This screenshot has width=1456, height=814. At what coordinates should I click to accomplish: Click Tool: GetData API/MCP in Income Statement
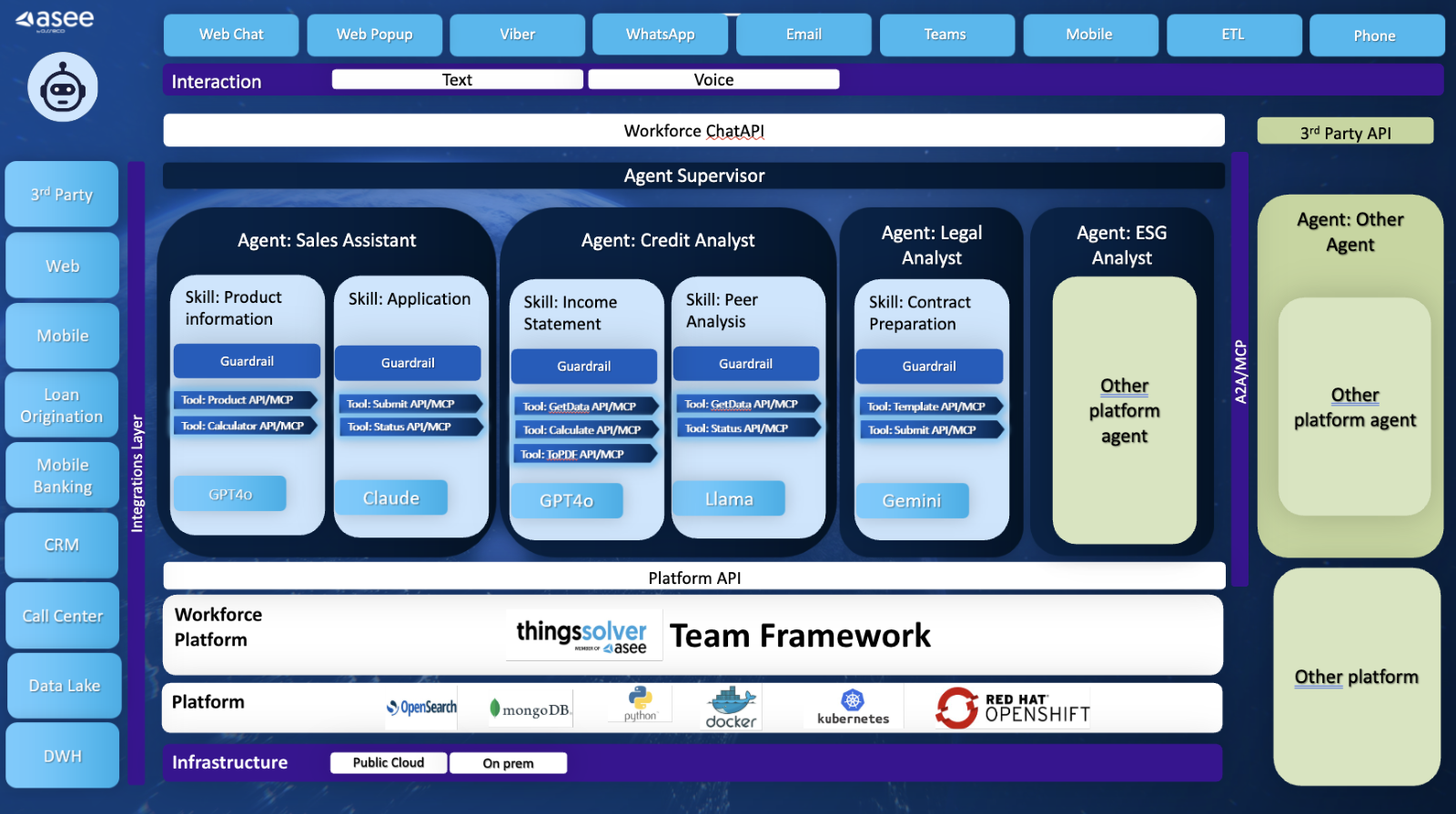pyautogui.click(x=587, y=407)
